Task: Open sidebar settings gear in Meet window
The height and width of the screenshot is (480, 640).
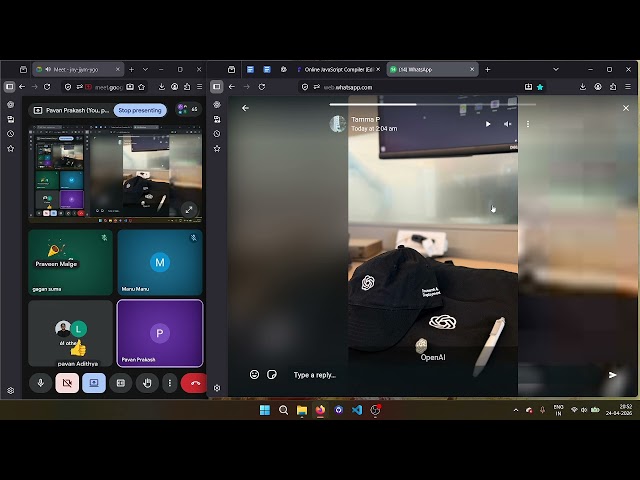Action: (11, 391)
